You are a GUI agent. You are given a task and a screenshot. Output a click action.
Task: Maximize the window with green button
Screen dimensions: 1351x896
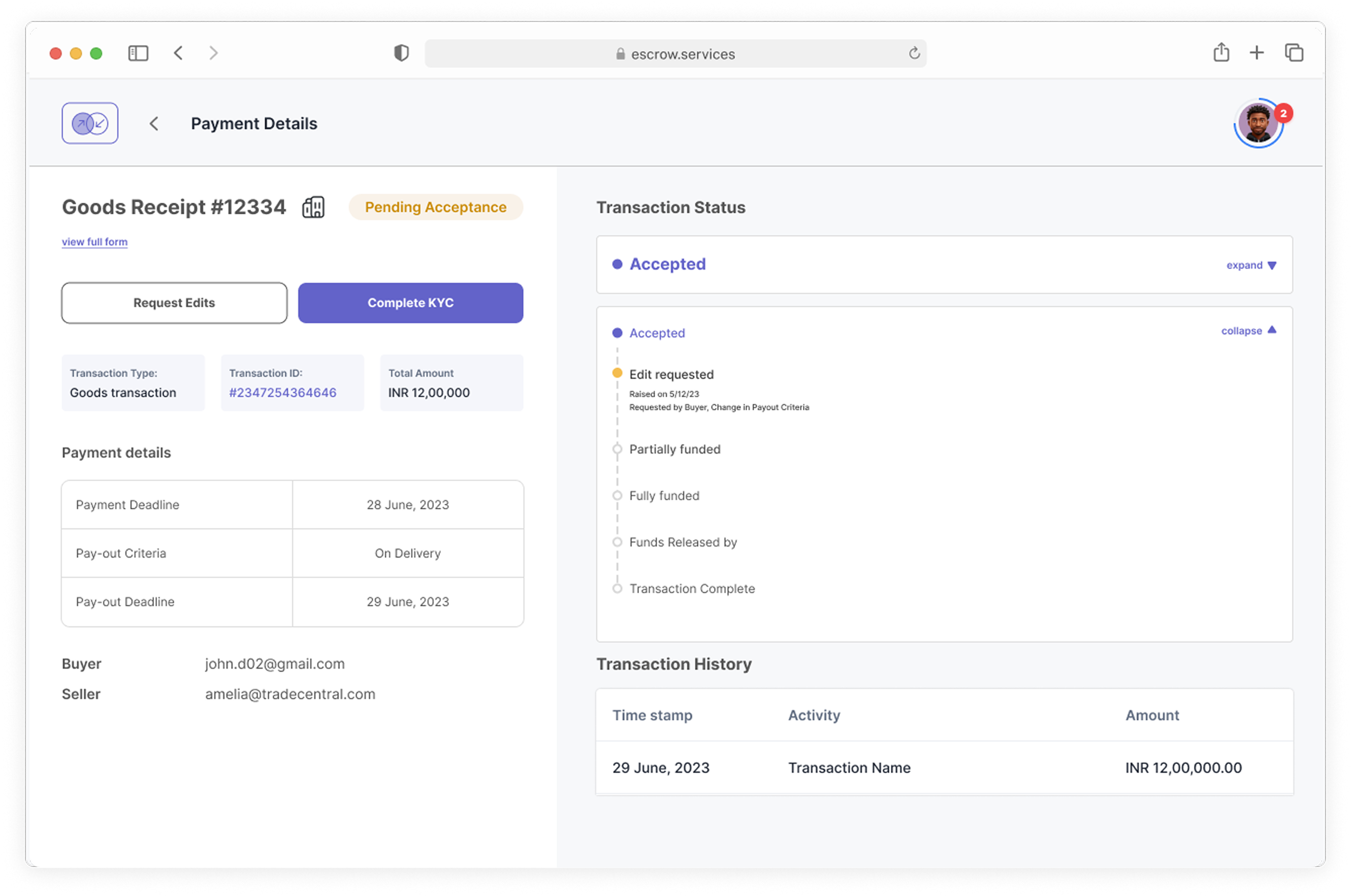coord(96,53)
